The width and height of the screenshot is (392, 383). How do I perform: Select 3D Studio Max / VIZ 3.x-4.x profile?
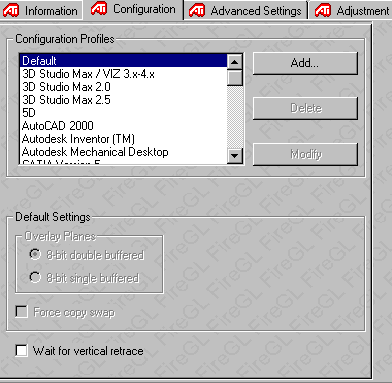pos(123,74)
